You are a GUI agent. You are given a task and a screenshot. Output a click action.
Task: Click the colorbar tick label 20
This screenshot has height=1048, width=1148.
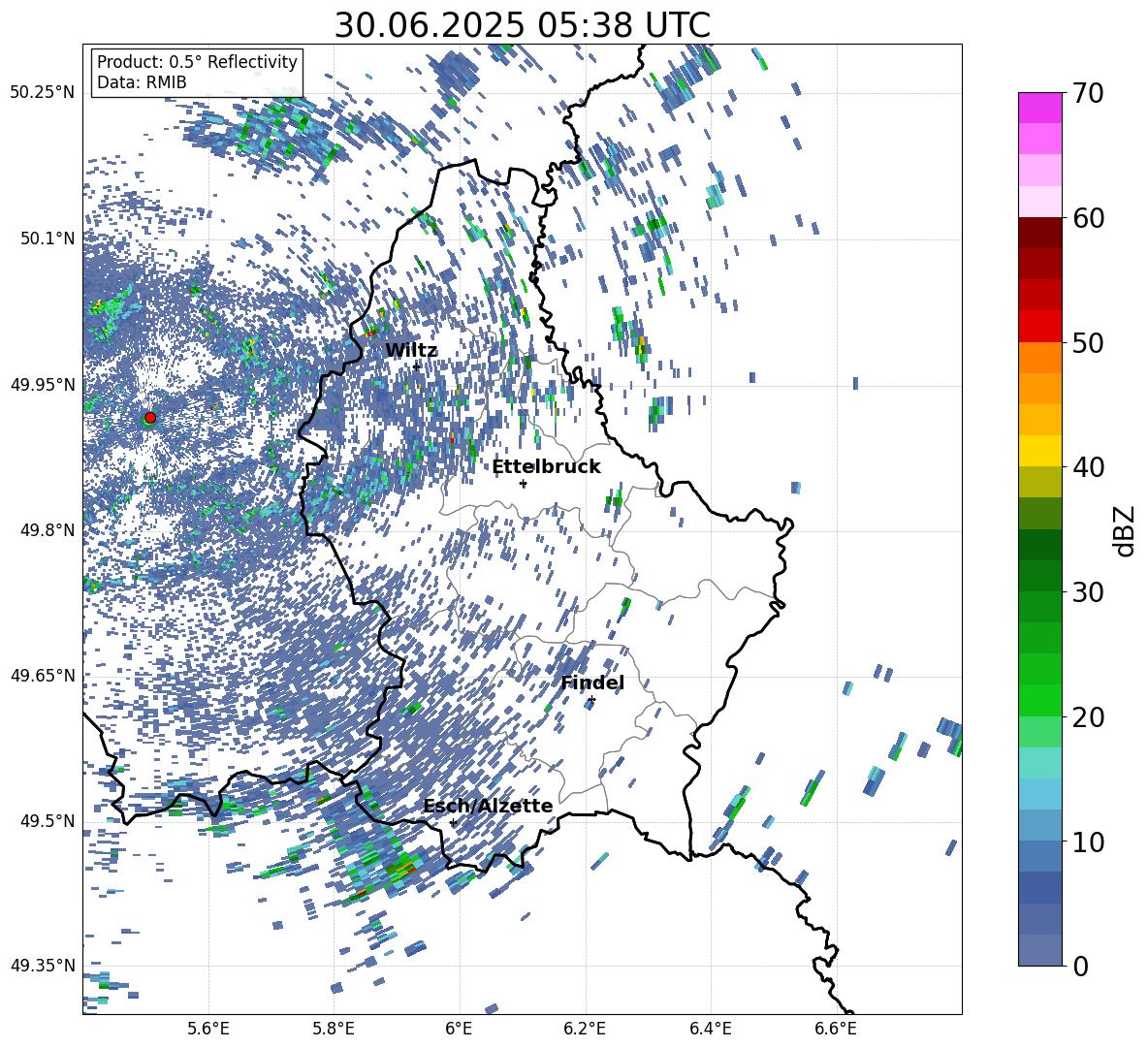(x=1089, y=716)
